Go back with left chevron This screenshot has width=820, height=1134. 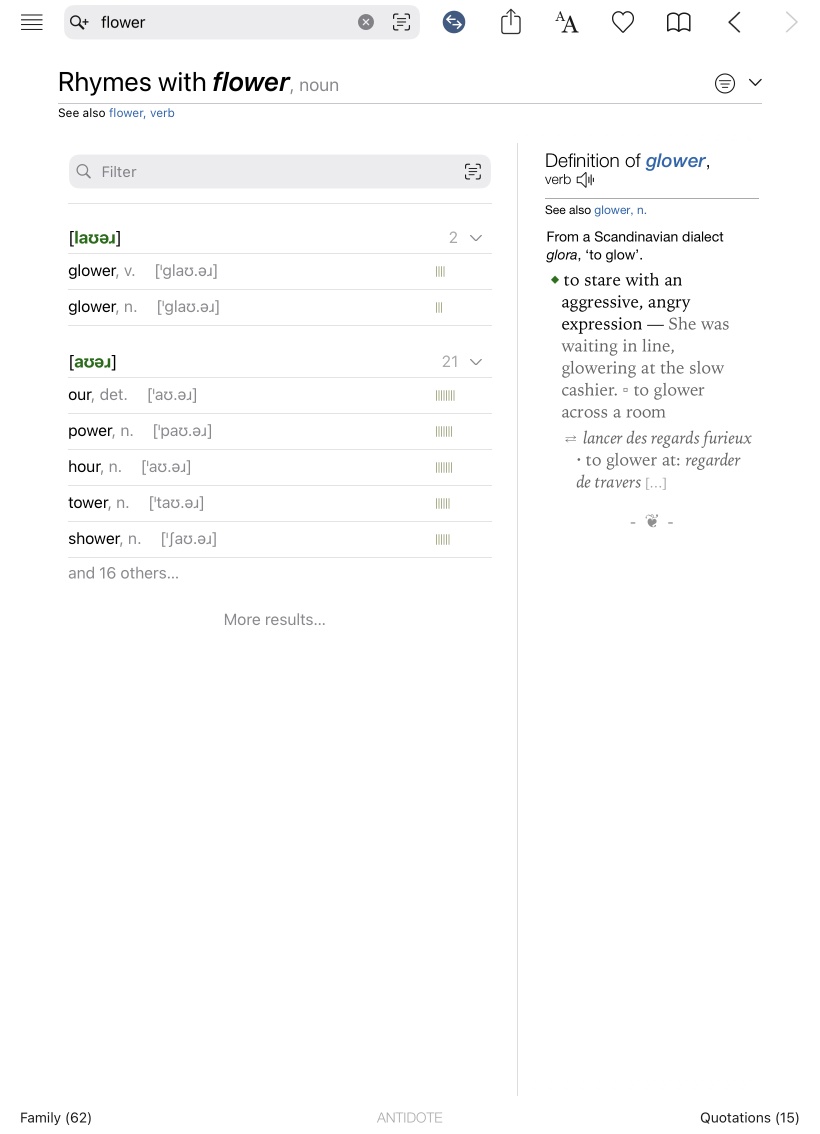(735, 22)
